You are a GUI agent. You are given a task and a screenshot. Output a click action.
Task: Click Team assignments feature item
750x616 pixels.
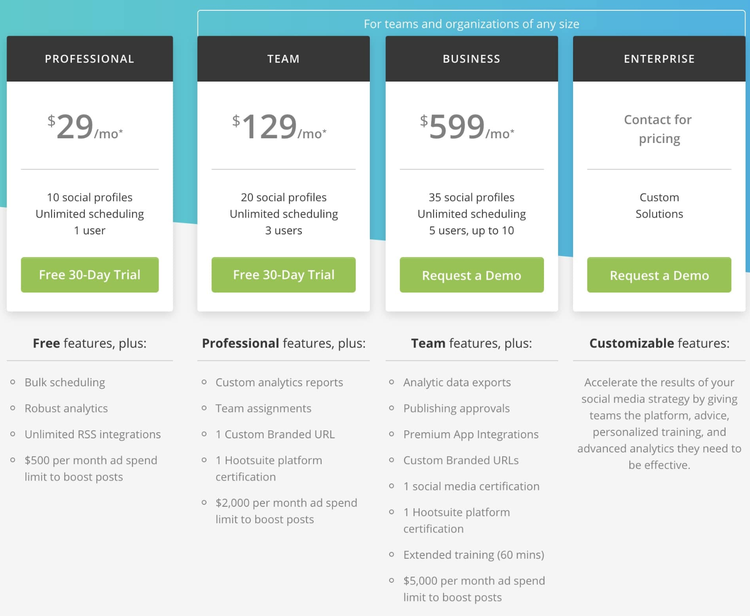(x=263, y=408)
